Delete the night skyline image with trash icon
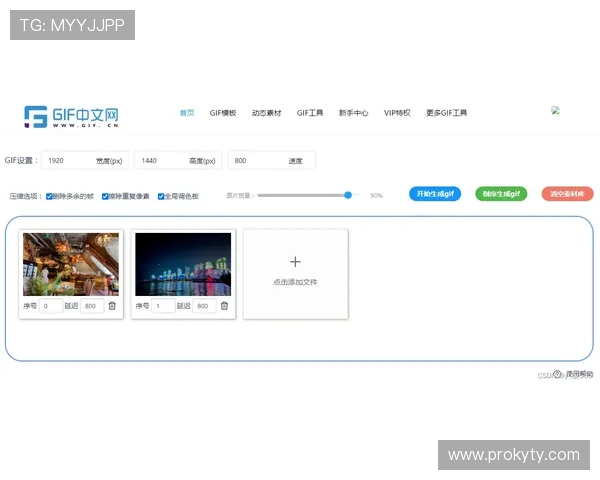This screenshot has height=480, width=600. [225, 306]
